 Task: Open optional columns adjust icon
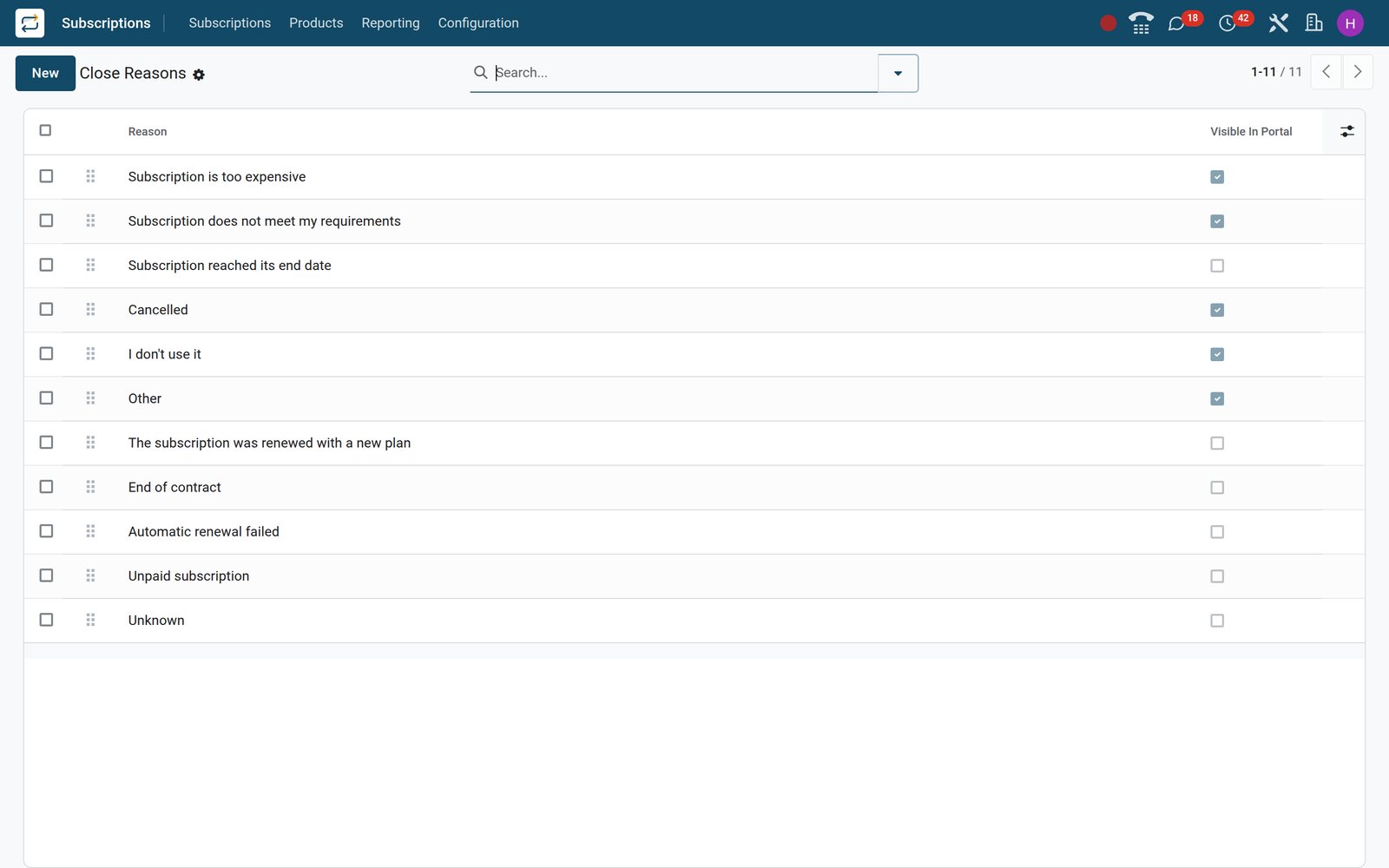(x=1346, y=131)
